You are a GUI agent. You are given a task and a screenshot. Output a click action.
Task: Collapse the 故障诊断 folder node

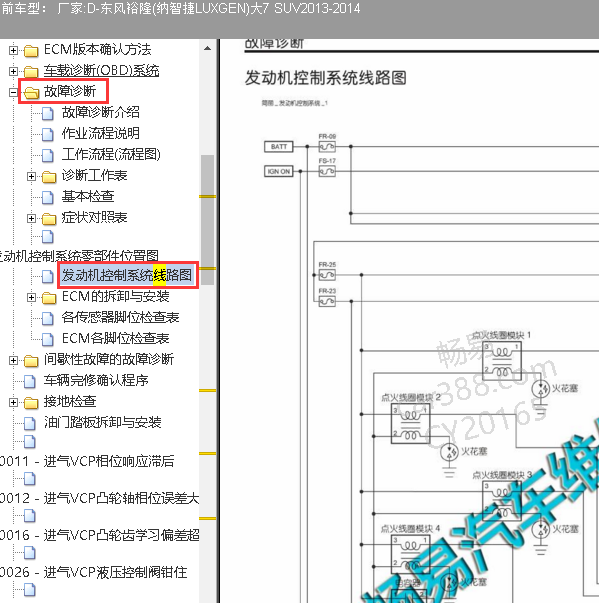(x=13, y=92)
